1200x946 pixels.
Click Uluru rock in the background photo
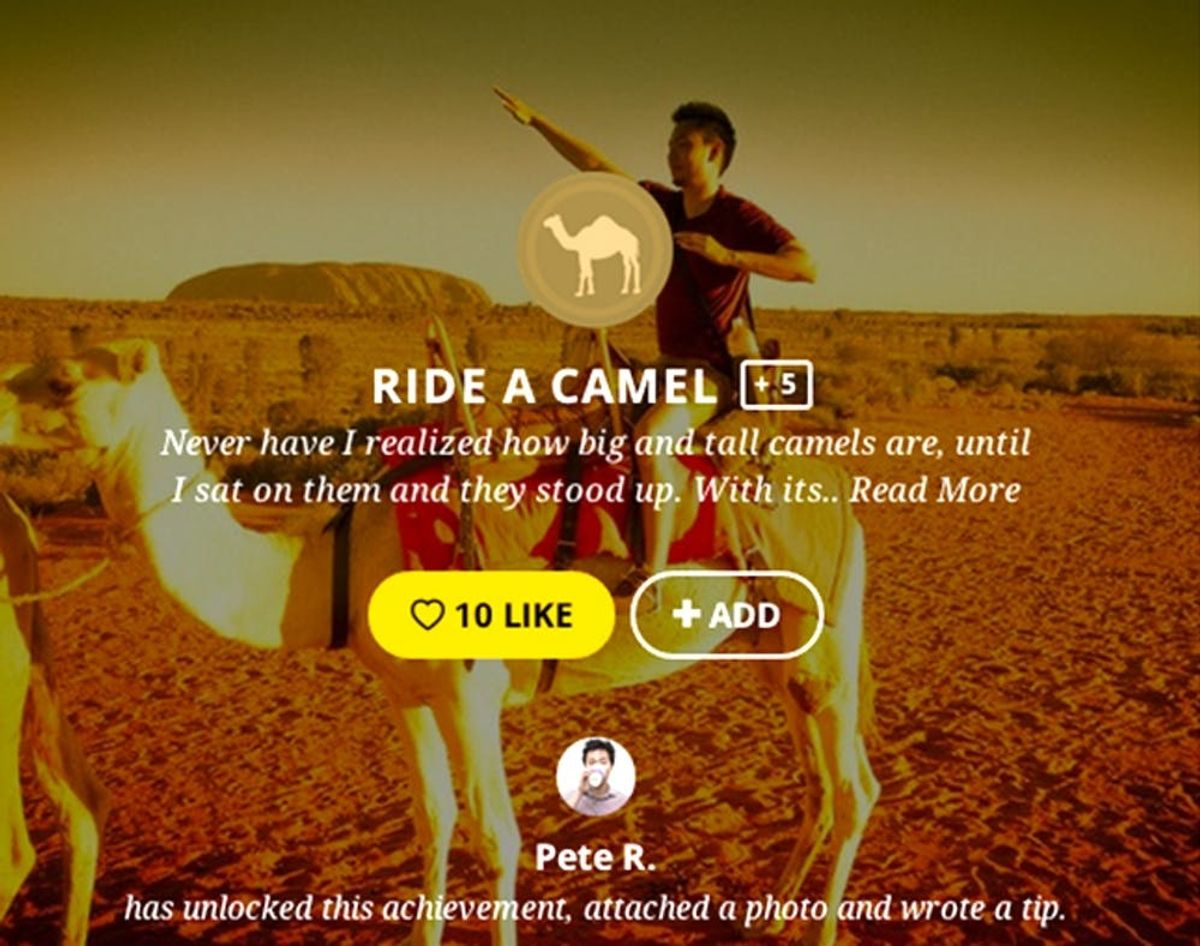pos(328,284)
